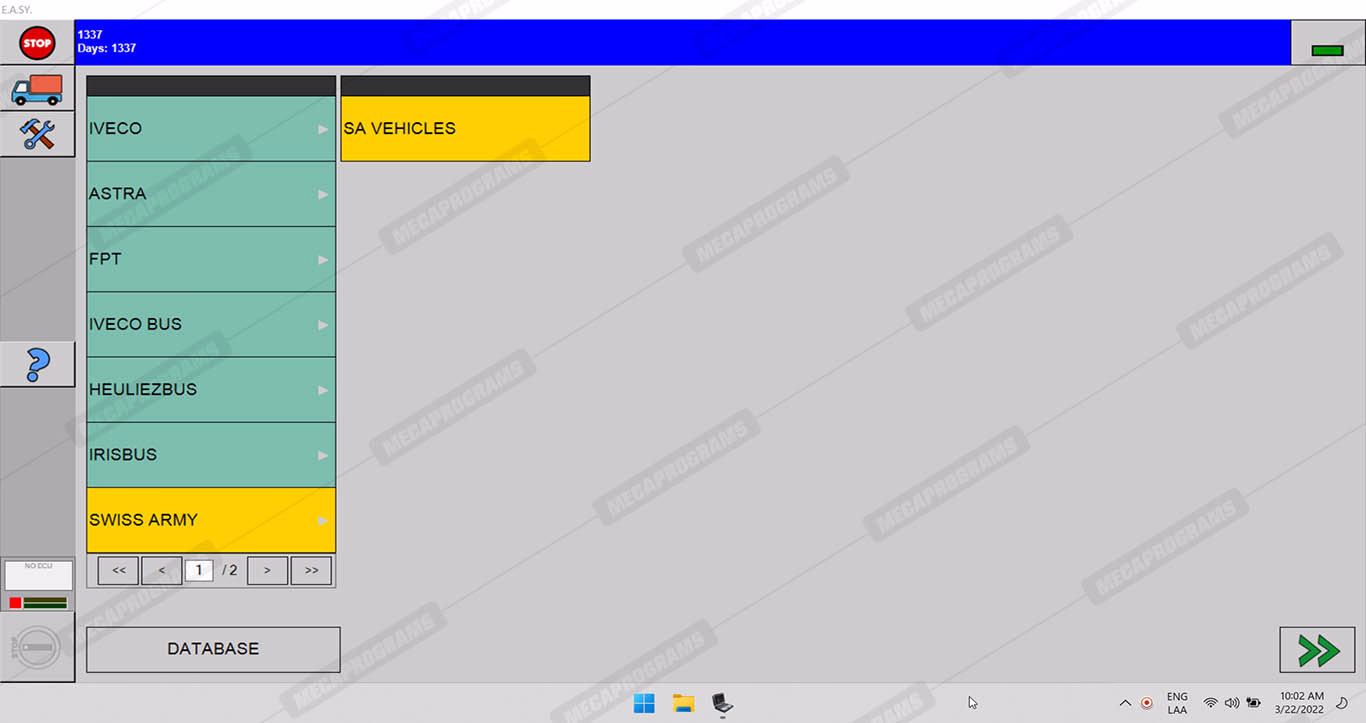Click the greyed-out ignition key stop icon

[38, 647]
